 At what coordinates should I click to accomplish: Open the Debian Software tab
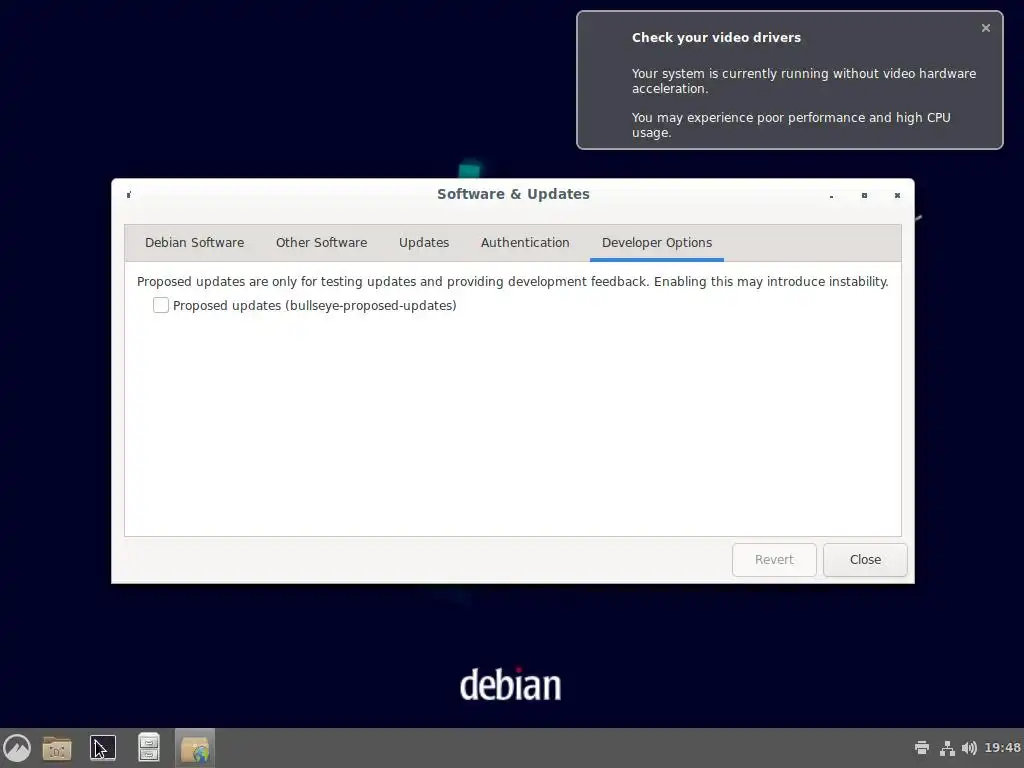point(194,242)
